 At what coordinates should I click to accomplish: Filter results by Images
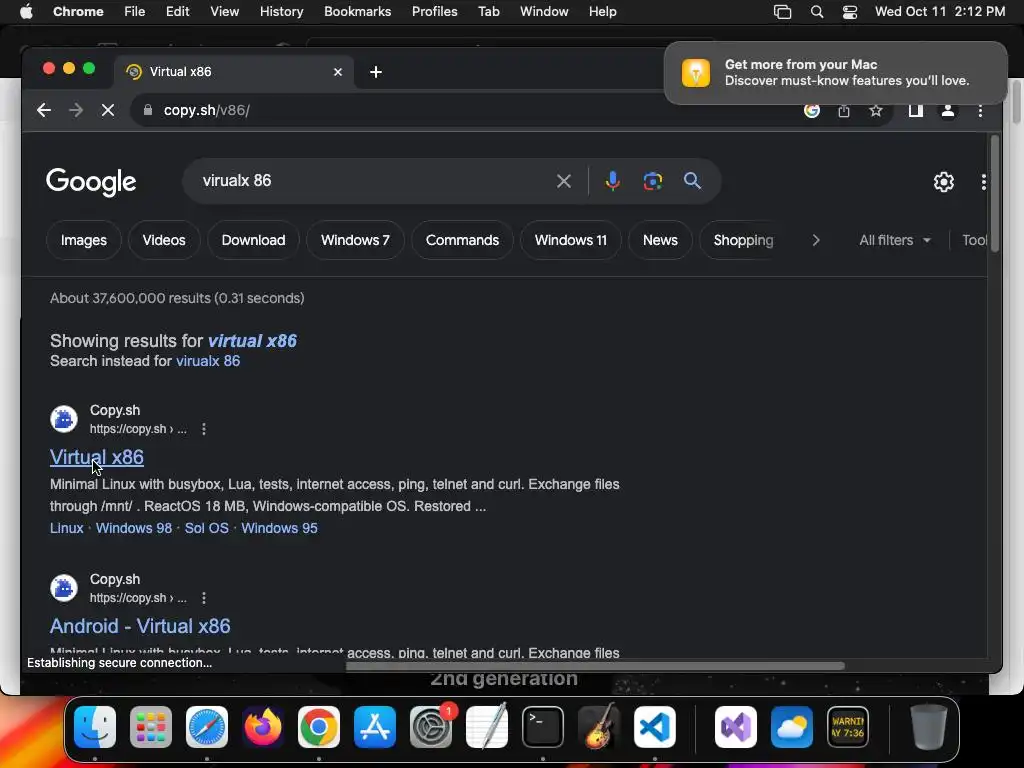(x=84, y=240)
